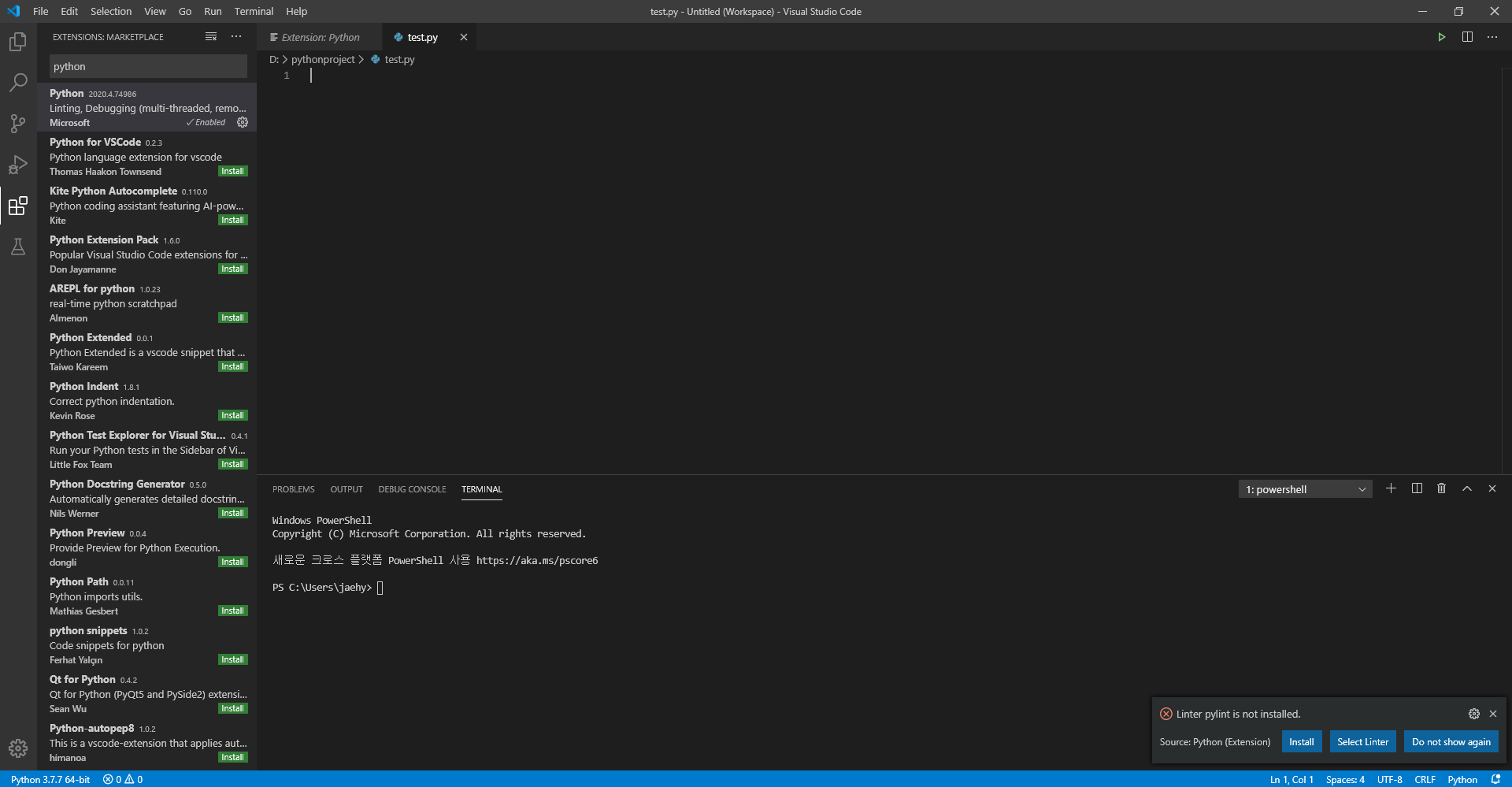This screenshot has width=1512, height=787.
Task: Close the test.py editor tab
Action: point(464,37)
